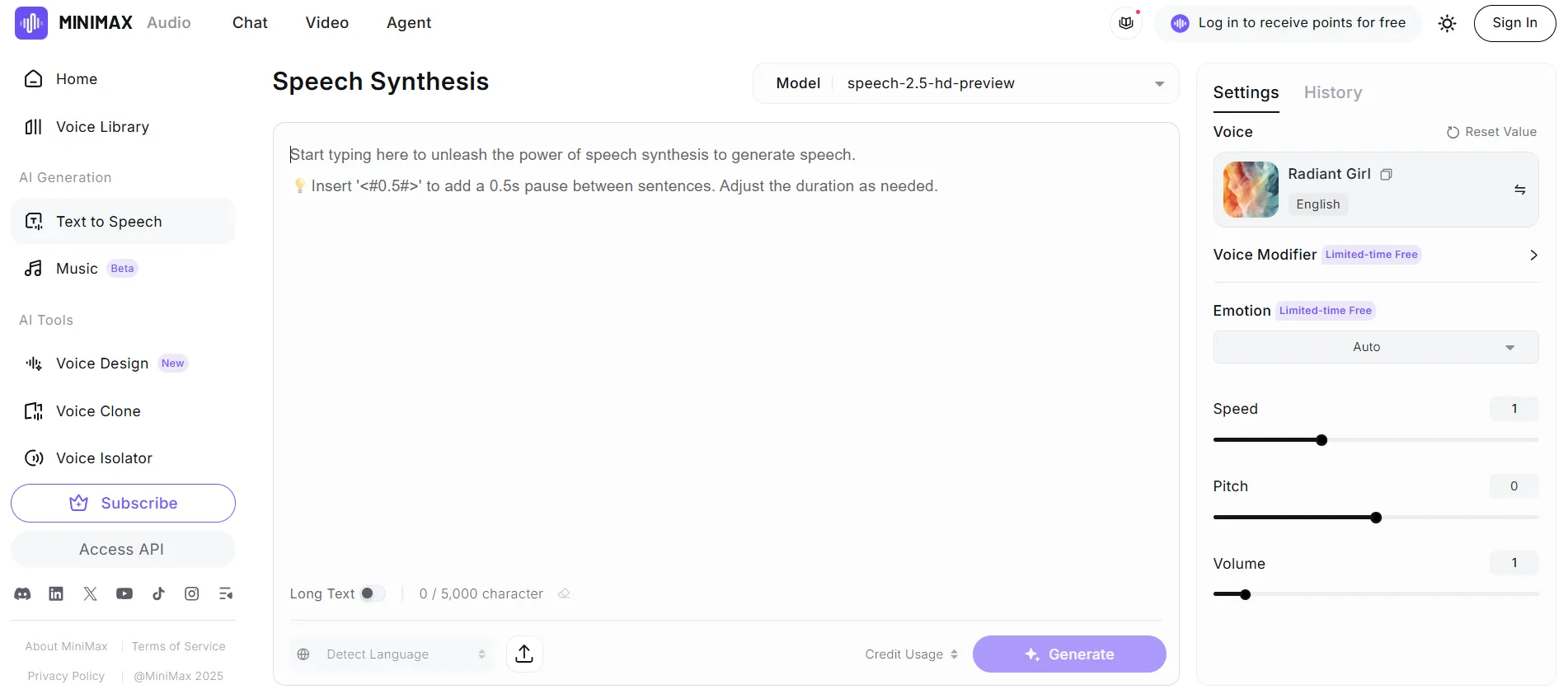The image size is (1568, 694).
Task: Open the Video menu item
Action: tap(327, 23)
